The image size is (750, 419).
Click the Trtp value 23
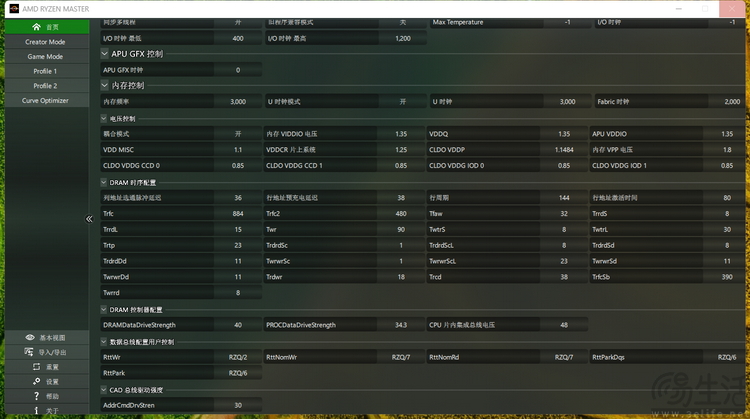point(238,245)
